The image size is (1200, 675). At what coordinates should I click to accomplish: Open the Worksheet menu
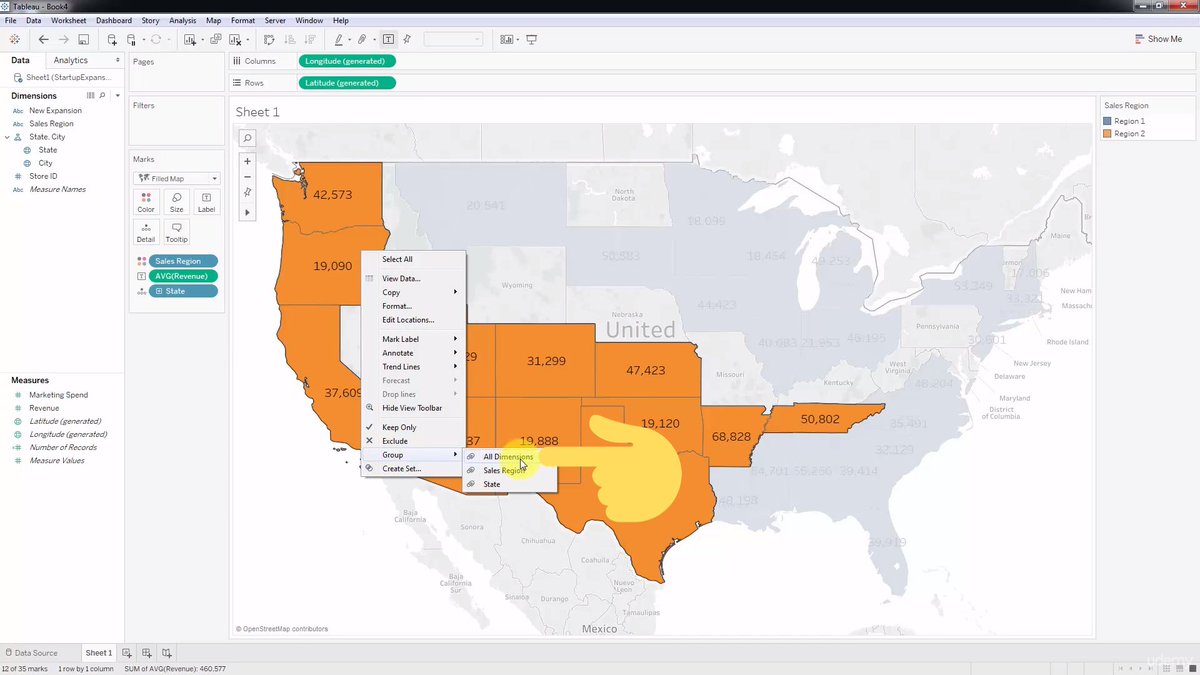coord(68,20)
